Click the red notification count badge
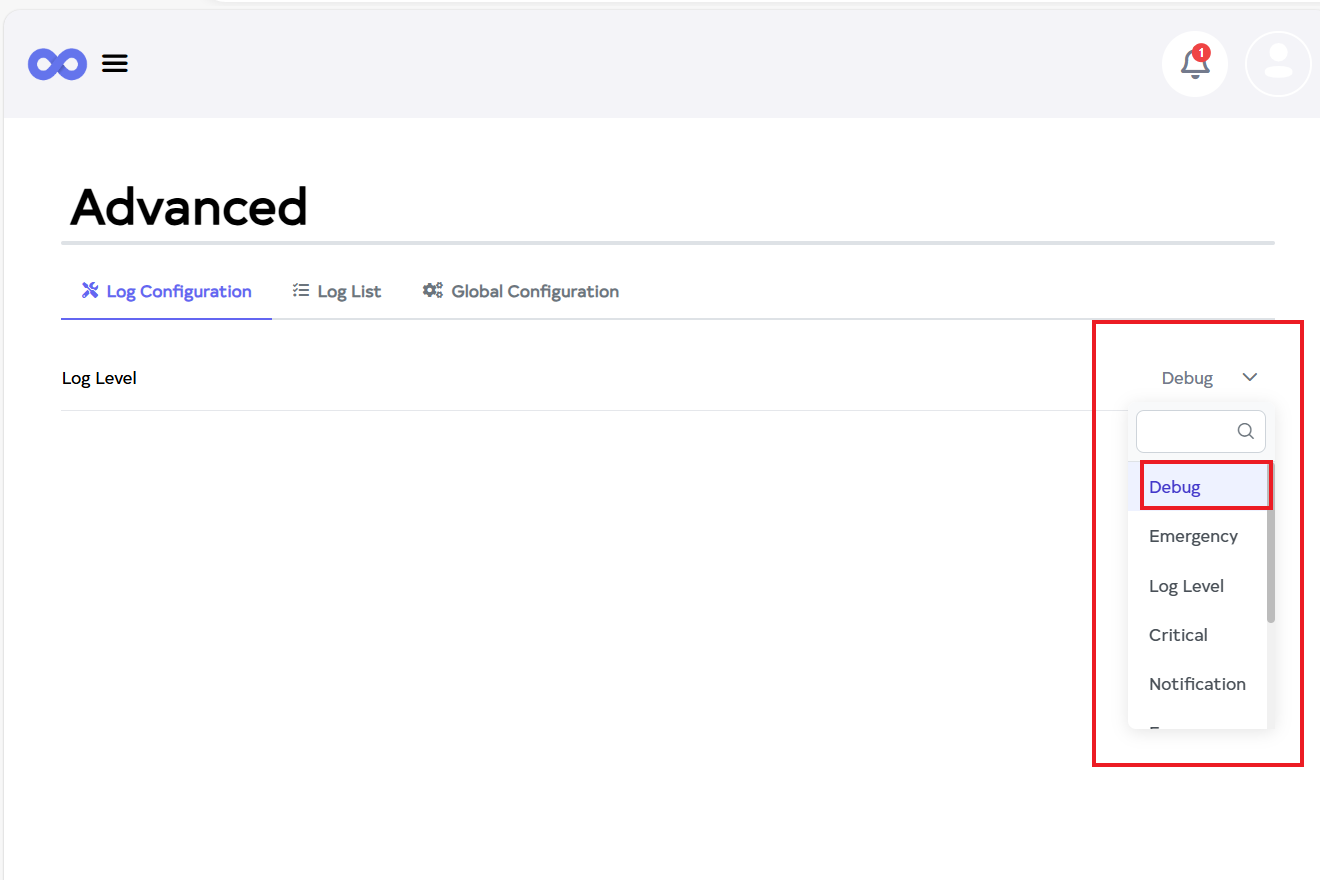Screen dimensions: 1320x880 [x=1202, y=52]
